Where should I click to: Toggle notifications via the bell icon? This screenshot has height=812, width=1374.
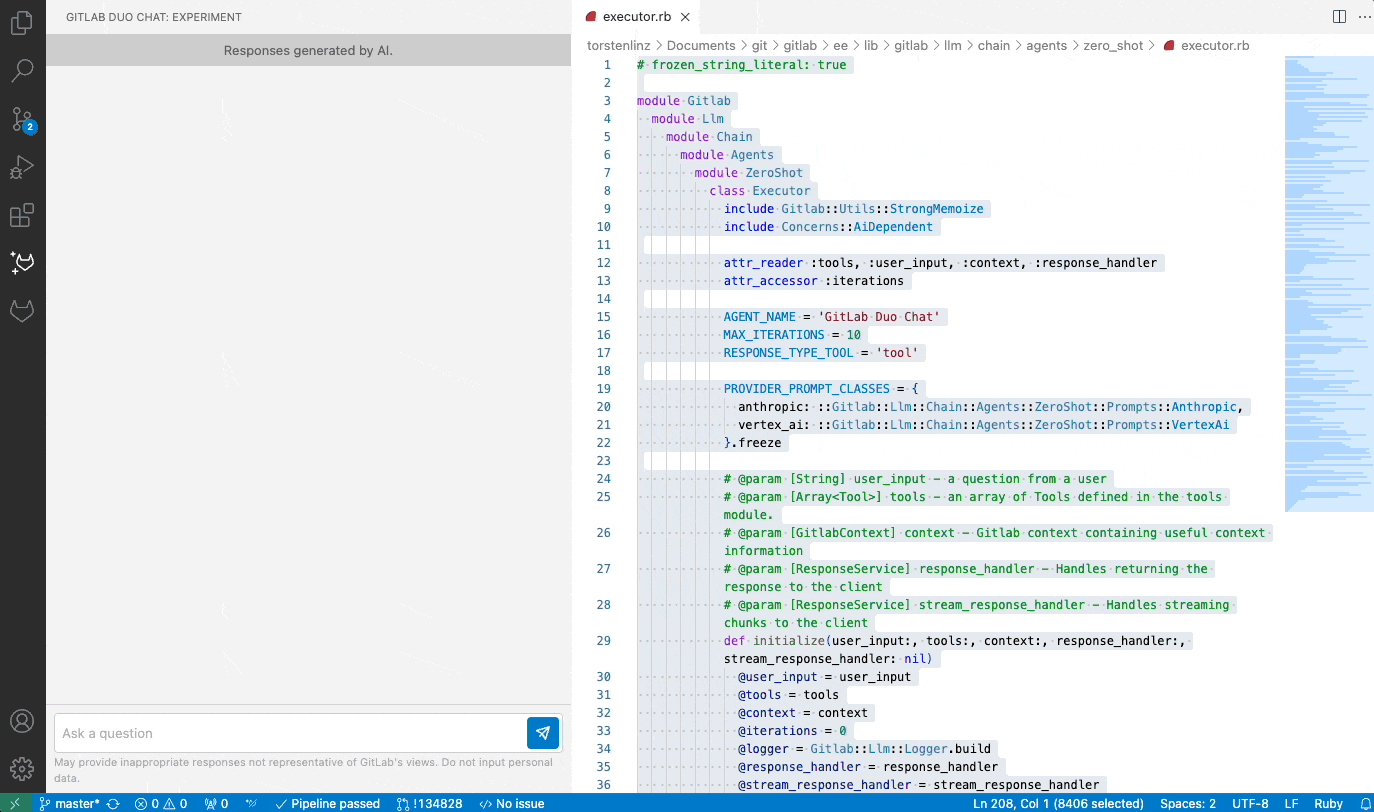click(x=1364, y=803)
